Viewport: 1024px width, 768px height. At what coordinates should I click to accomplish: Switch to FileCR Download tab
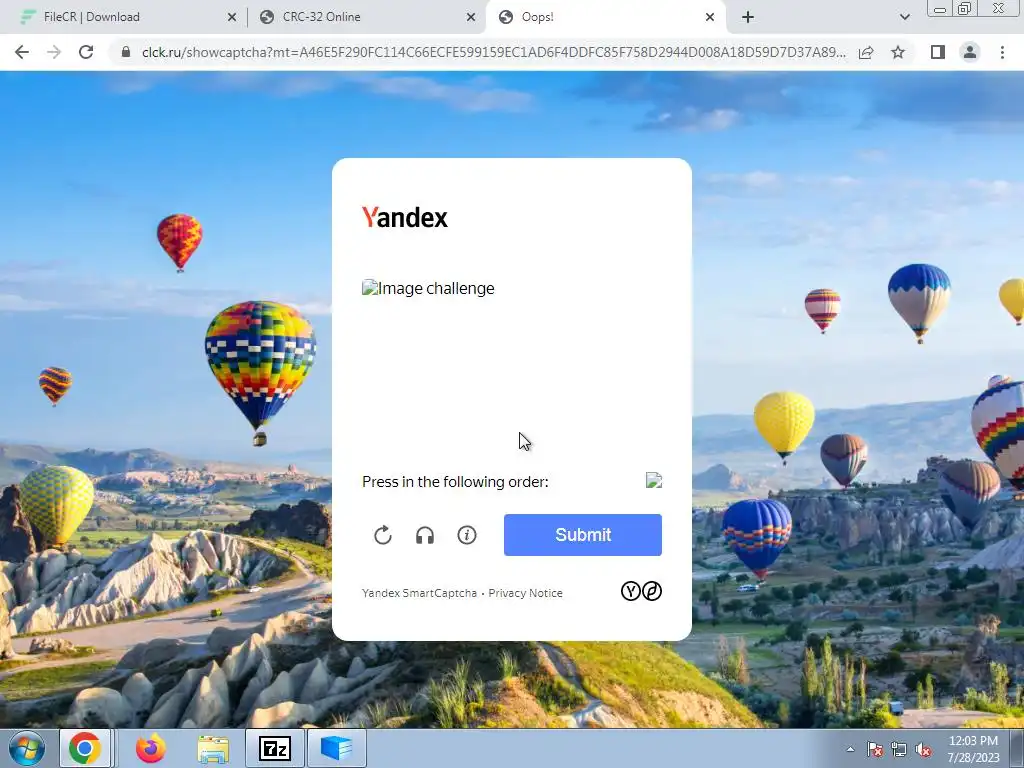coord(91,17)
